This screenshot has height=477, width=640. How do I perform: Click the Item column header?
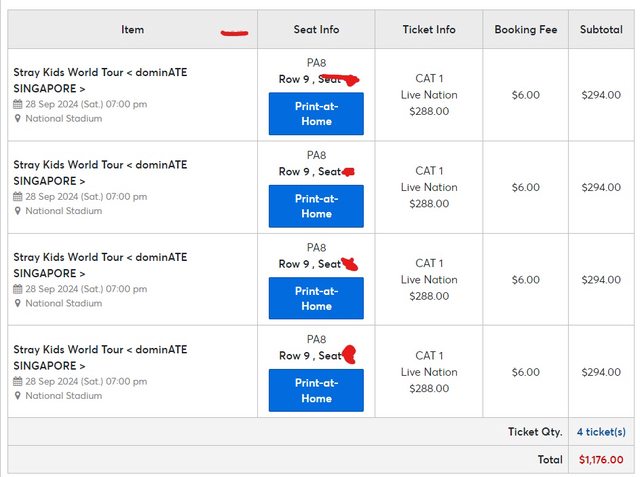(132, 30)
